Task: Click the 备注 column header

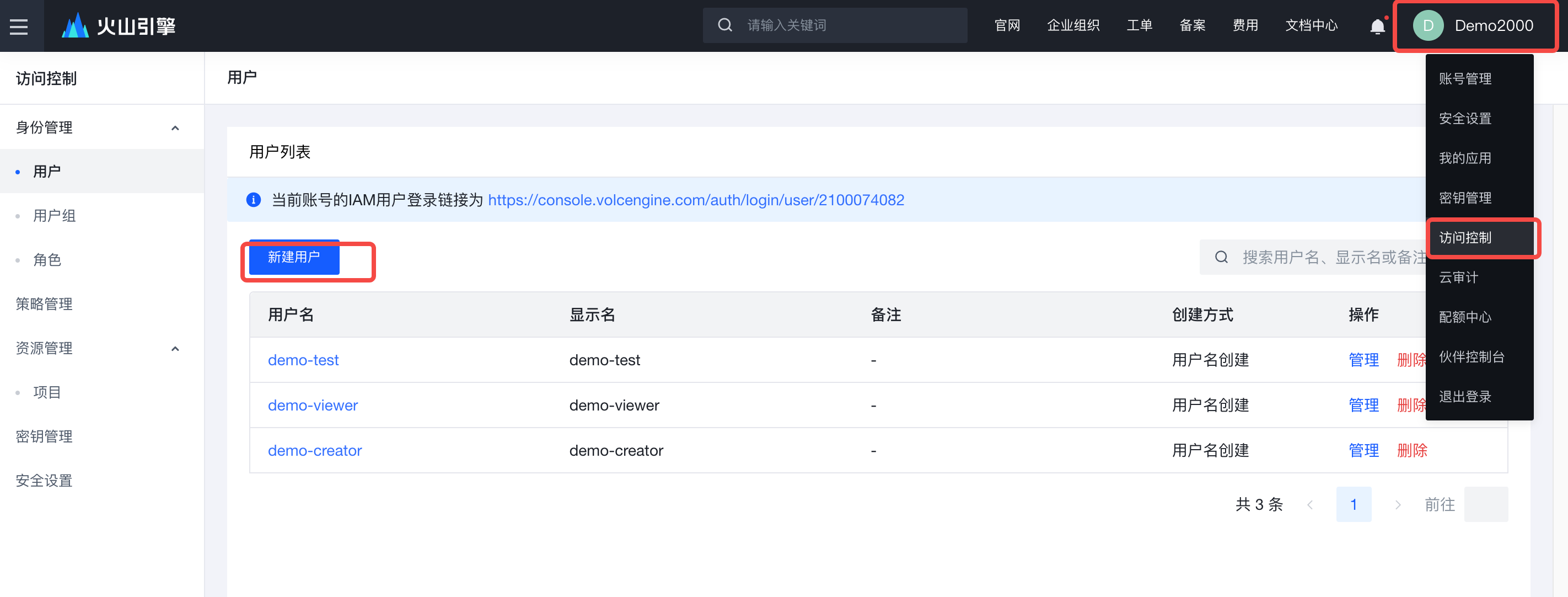Action: coord(885,315)
